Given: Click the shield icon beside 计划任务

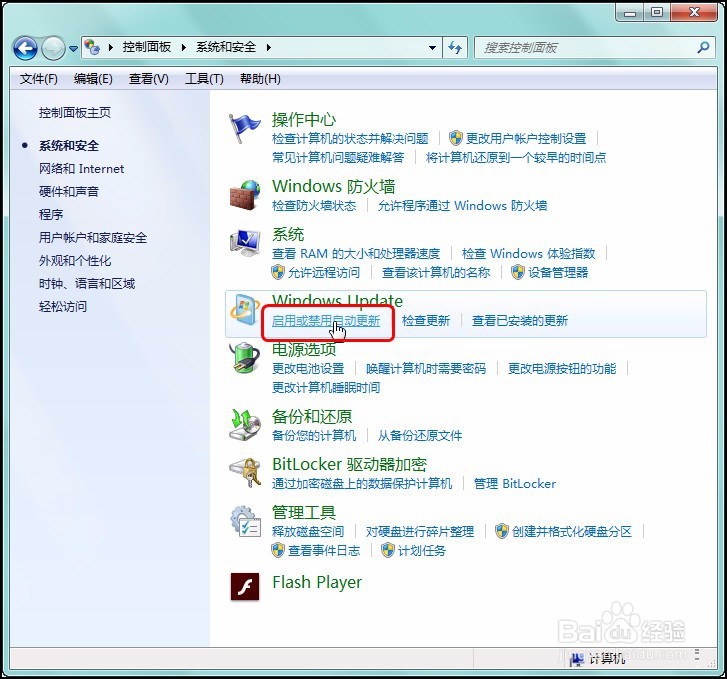Looking at the screenshot, I should [388, 551].
